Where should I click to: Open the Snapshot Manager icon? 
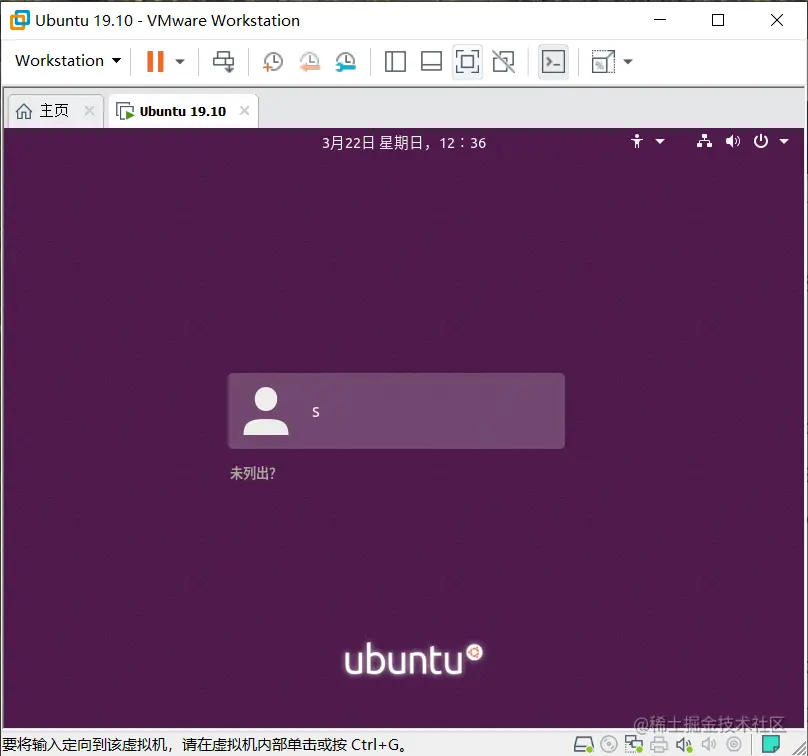pyautogui.click(x=345, y=61)
